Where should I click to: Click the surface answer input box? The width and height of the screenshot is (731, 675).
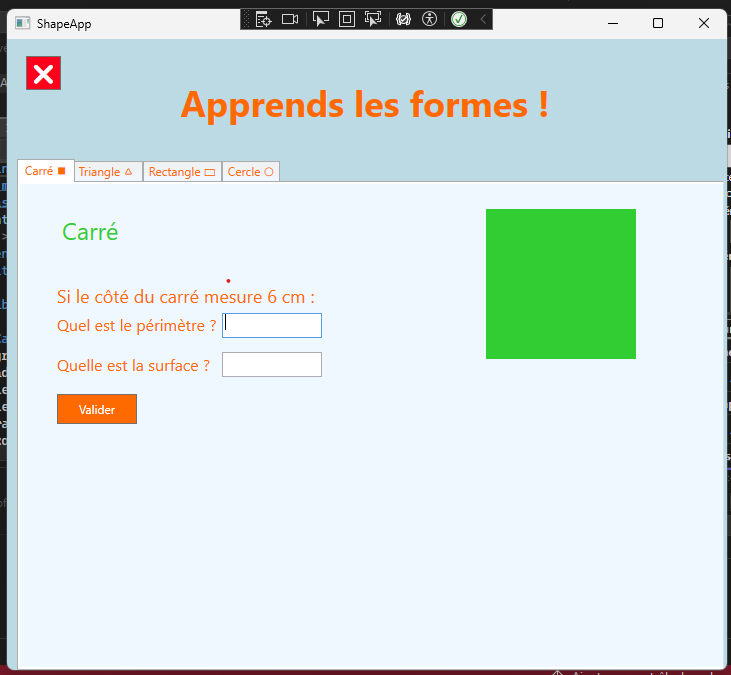(272, 365)
